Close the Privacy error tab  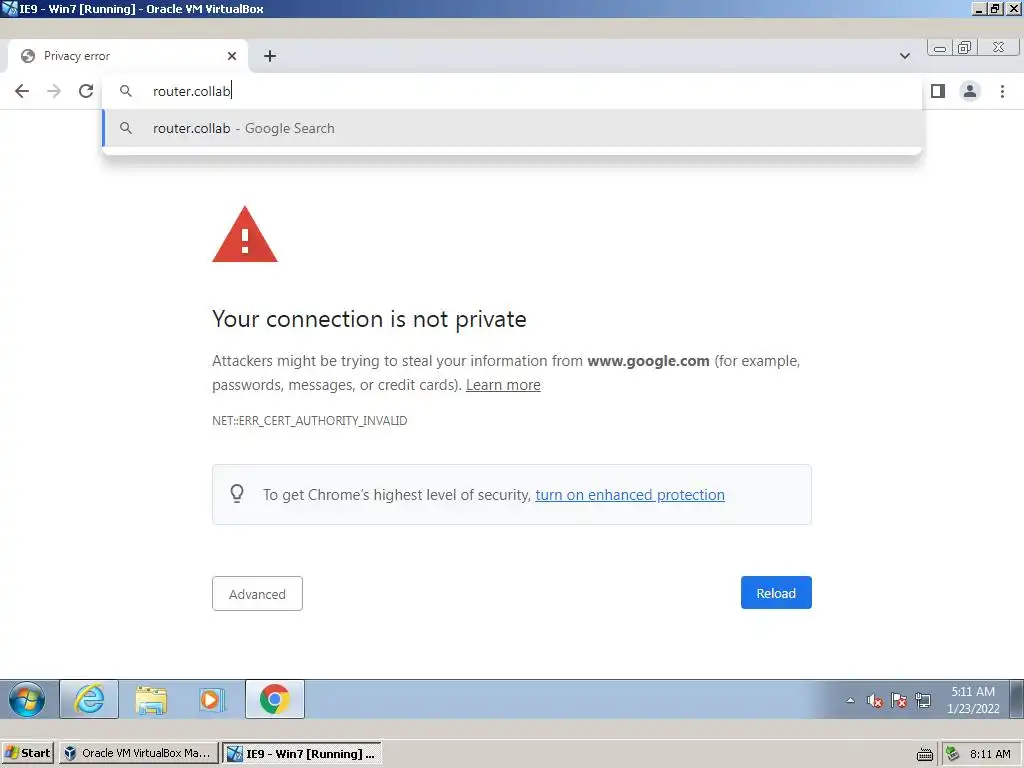(x=232, y=56)
